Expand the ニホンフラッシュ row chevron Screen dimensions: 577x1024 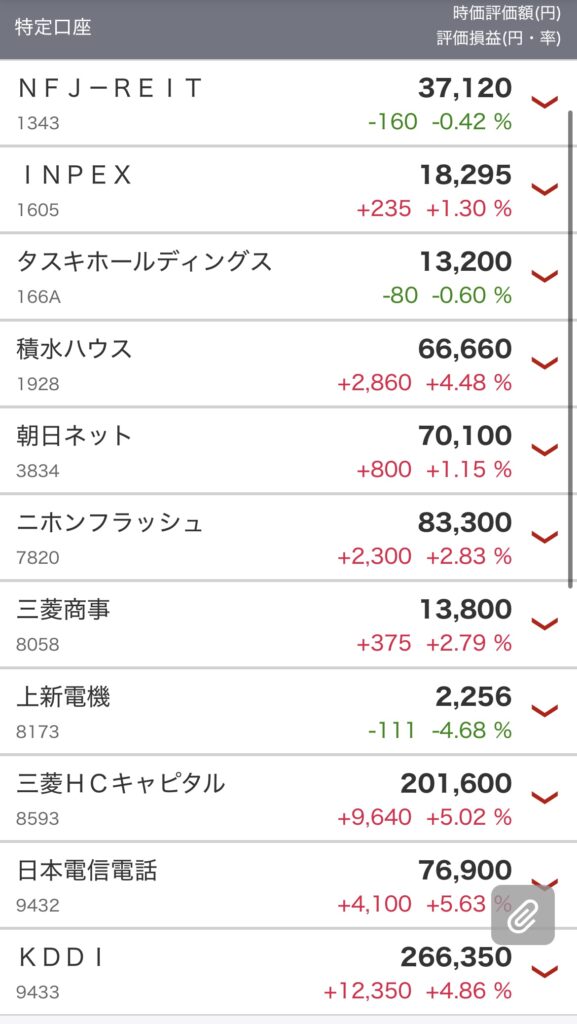(x=544, y=536)
